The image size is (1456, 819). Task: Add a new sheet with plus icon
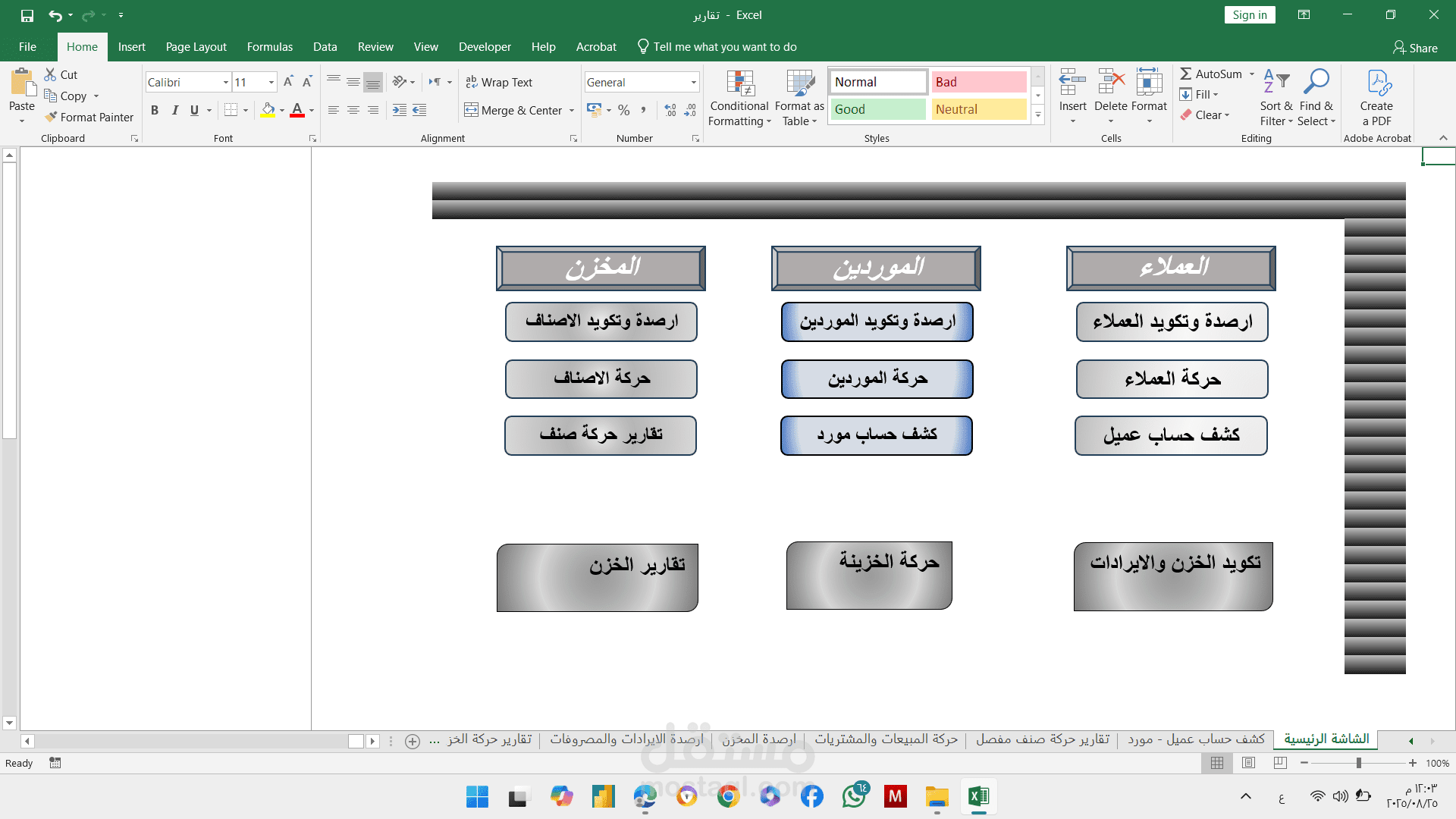tap(413, 741)
